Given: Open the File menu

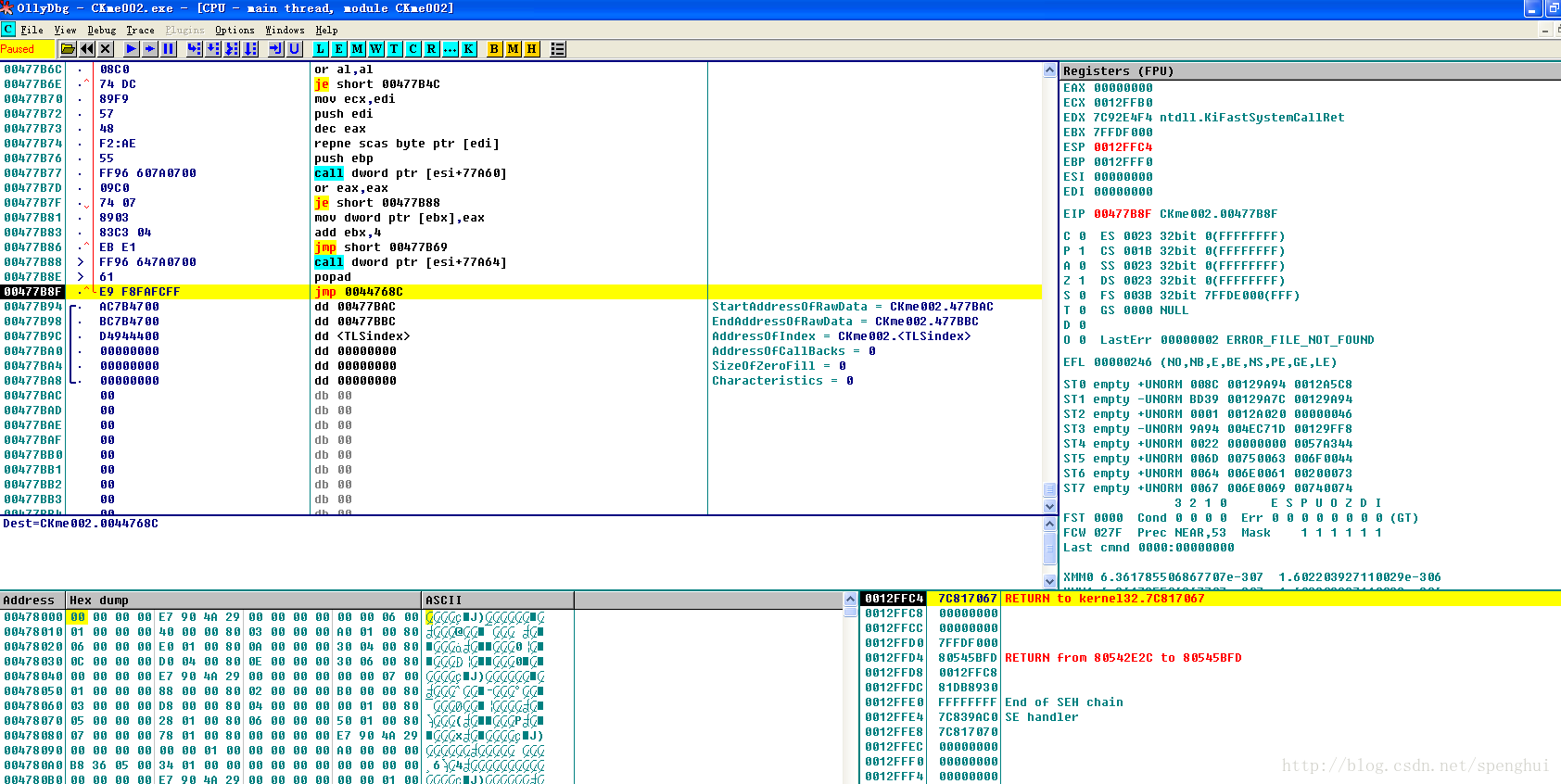Looking at the screenshot, I should pos(32,30).
